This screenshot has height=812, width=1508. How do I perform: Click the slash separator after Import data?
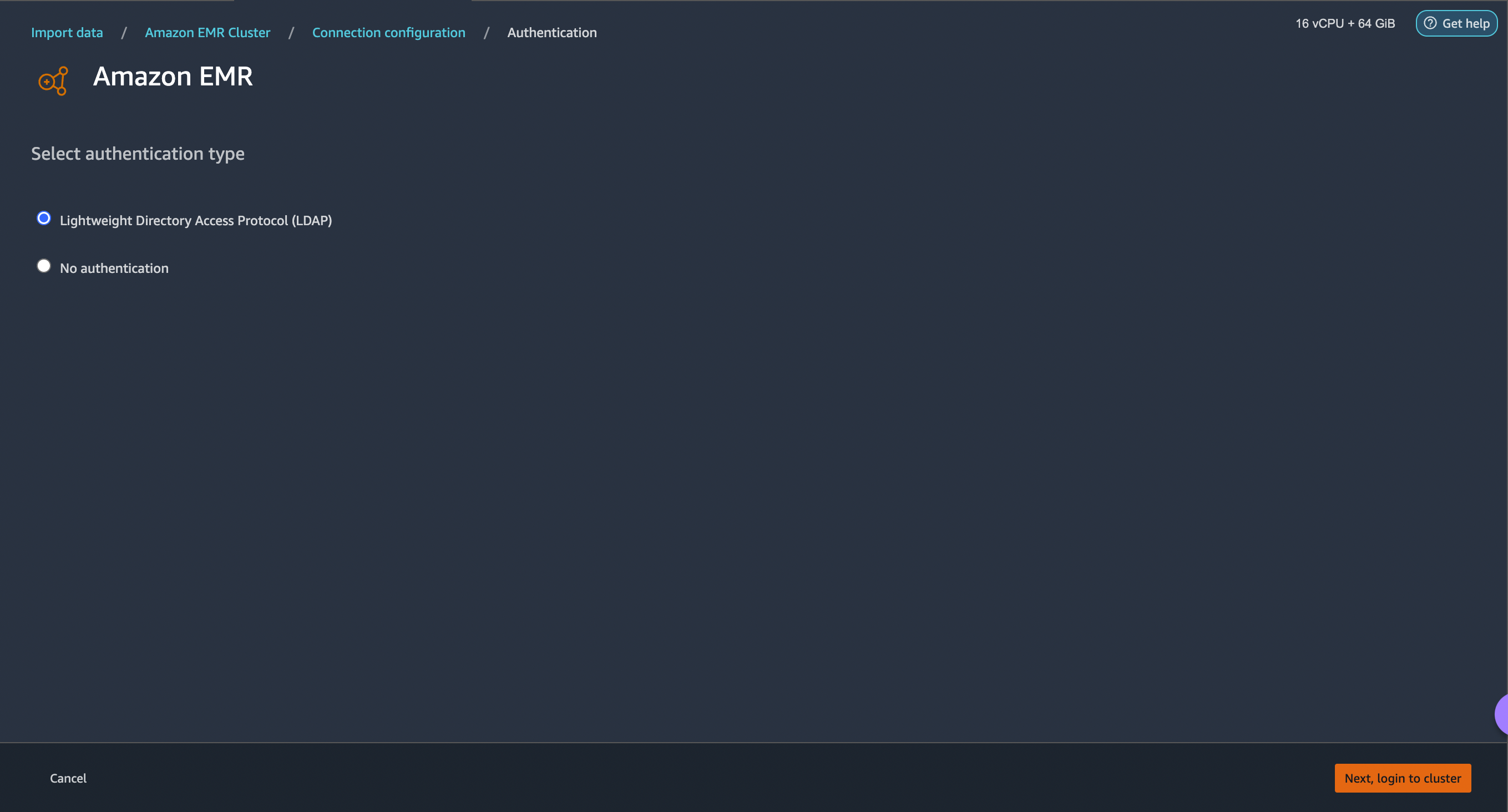pyautogui.click(x=124, y=33)
